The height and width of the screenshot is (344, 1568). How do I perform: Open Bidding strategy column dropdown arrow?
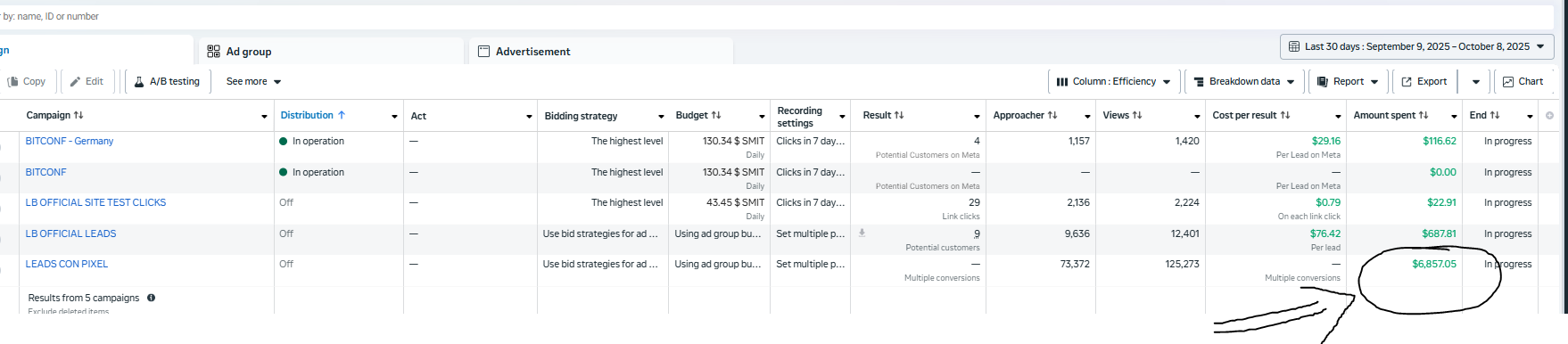661,117
